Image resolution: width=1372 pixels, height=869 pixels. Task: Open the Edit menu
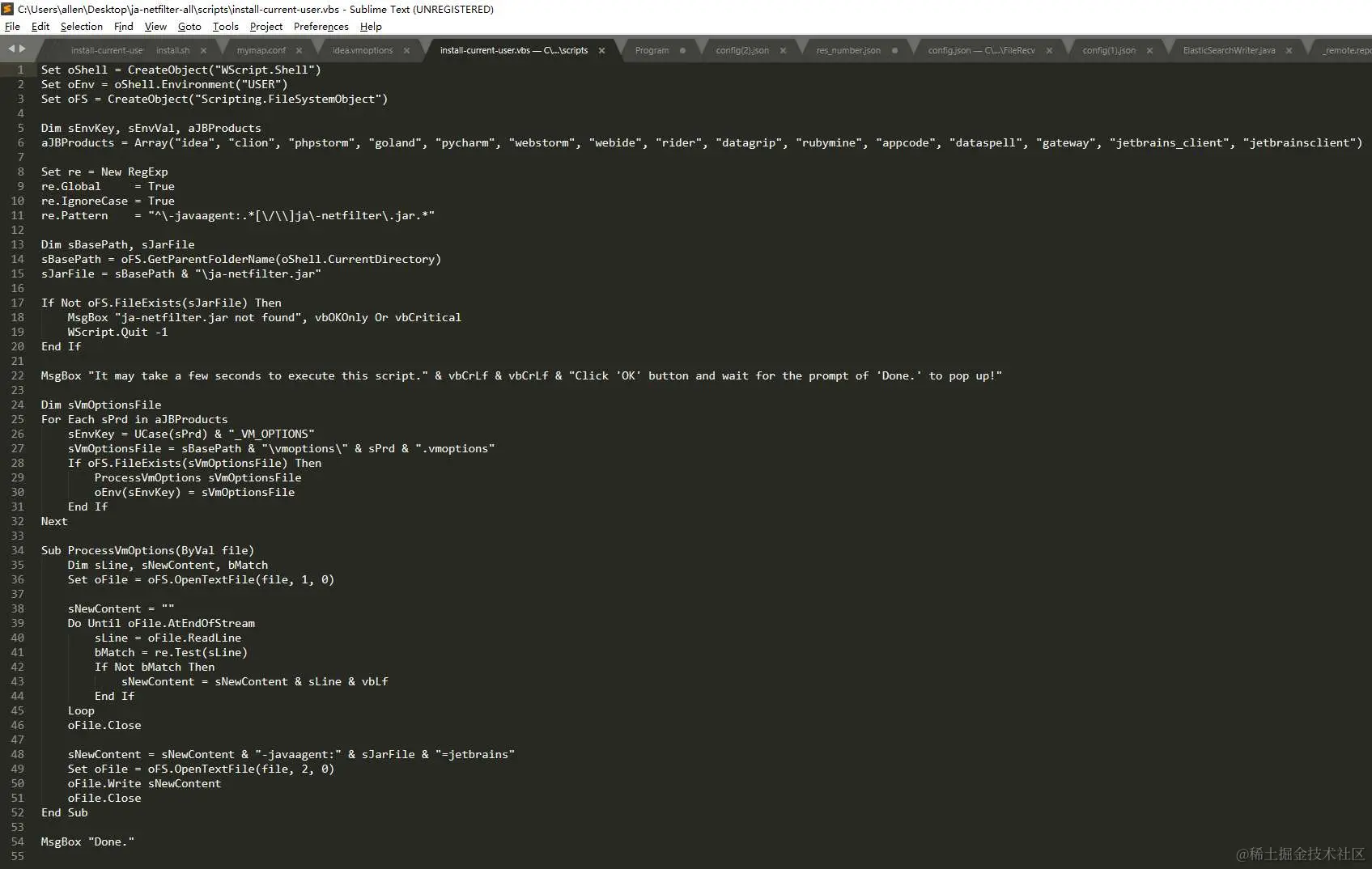40,27
